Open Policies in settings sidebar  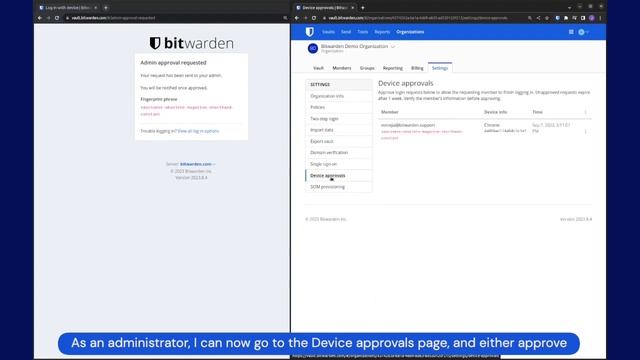pyautogui.click(x=338, y=107)
